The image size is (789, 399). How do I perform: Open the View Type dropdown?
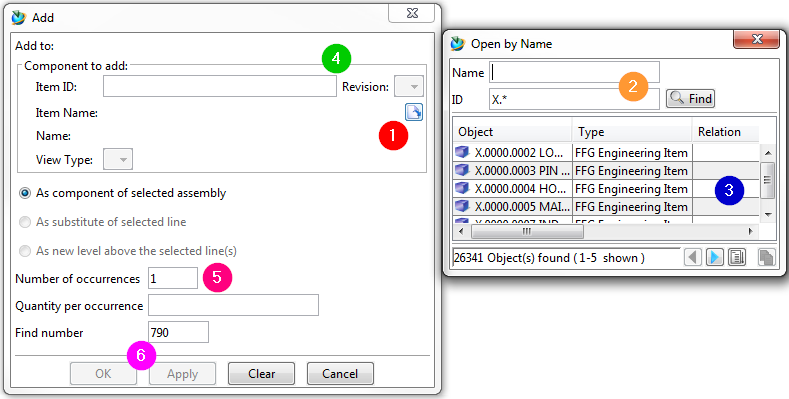click(x=118, y=160)
